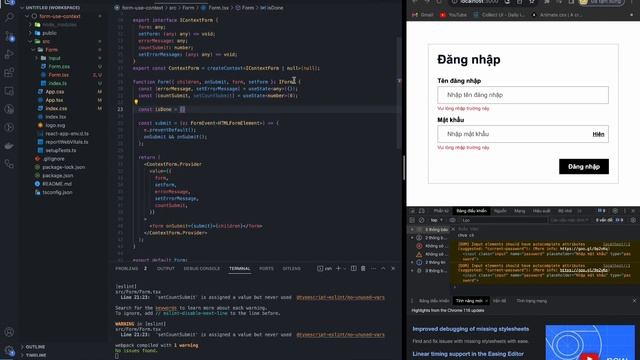Close the 'Tính năng mới' drawer tab
640x360 pixels.
click(486, 301)
